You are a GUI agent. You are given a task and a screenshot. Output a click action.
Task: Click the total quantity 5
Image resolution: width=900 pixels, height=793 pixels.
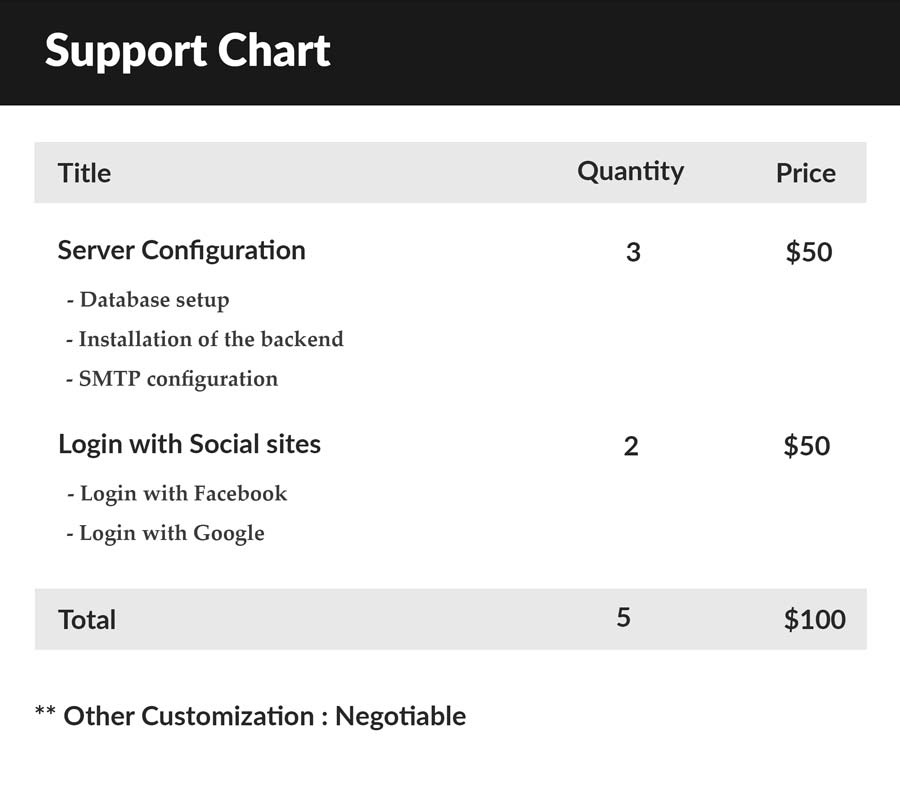[623, 617]
